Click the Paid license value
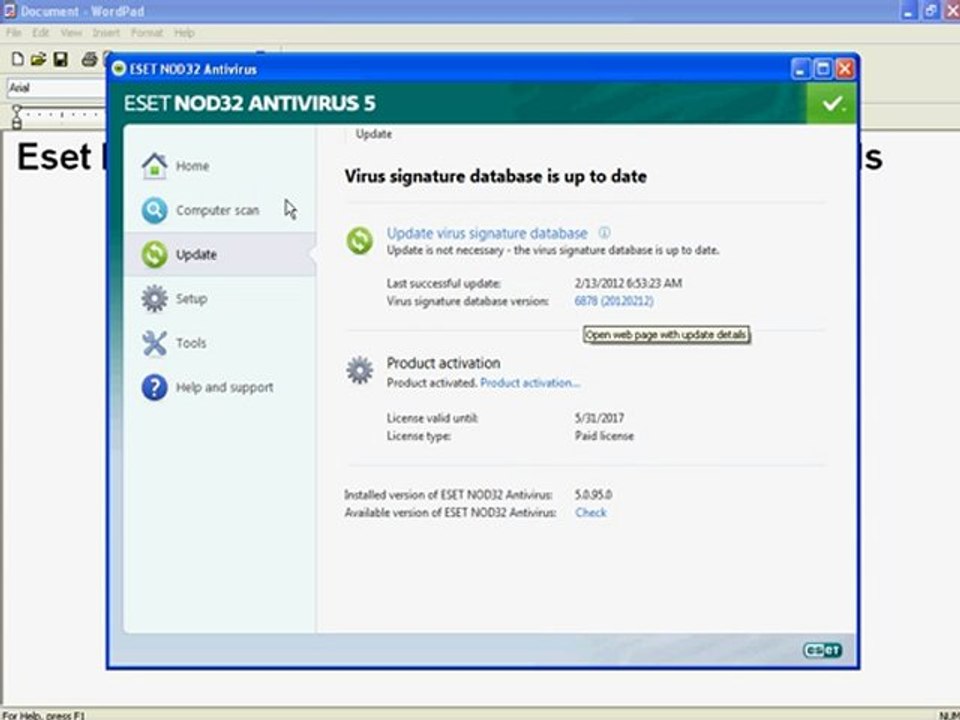Viewport: 960px width, 720px height. (x=604, y=436)
